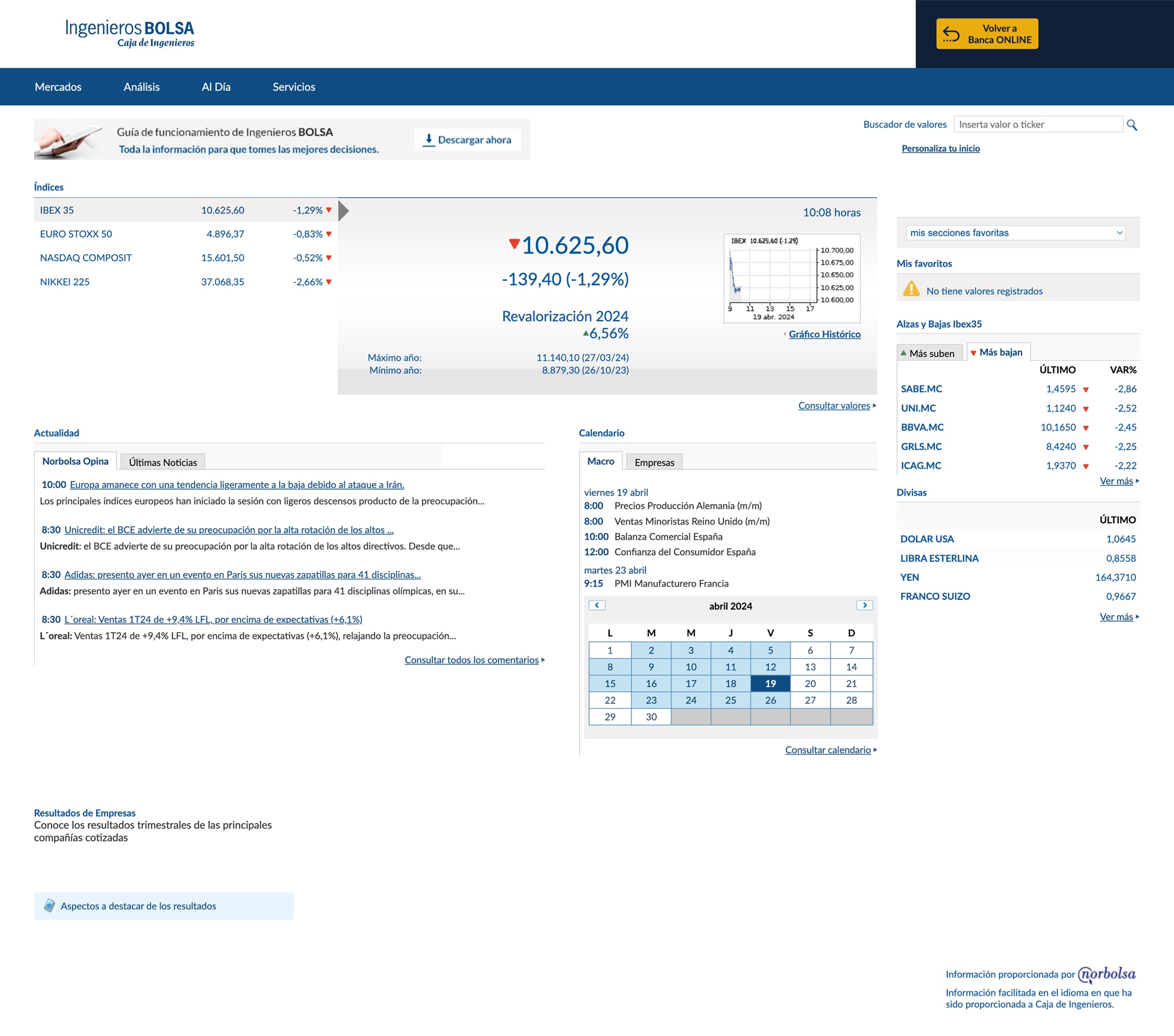Select day 26 in the calendar
The image size is (1174, 1036).
tap(770, 700)
